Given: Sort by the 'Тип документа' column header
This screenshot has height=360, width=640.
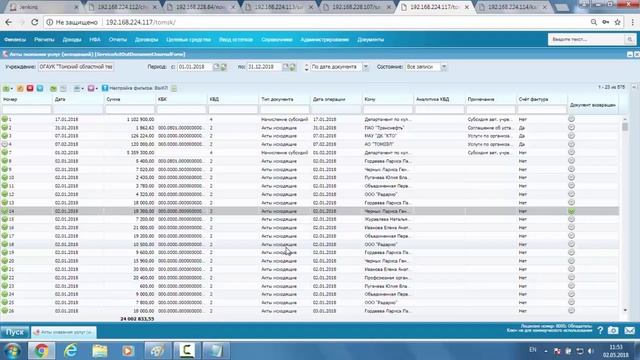Looking at the screenshot, I should [x=284, y=99].
